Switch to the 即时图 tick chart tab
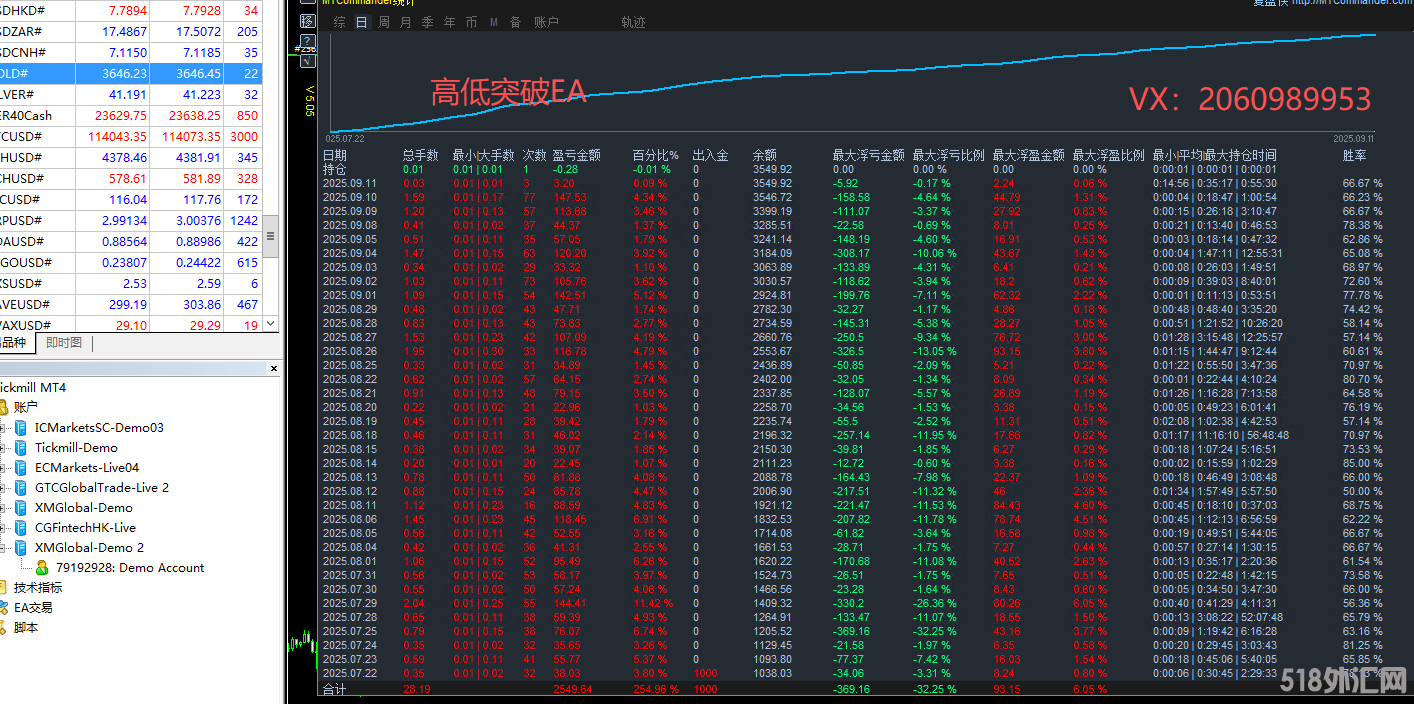 (63, 342)
